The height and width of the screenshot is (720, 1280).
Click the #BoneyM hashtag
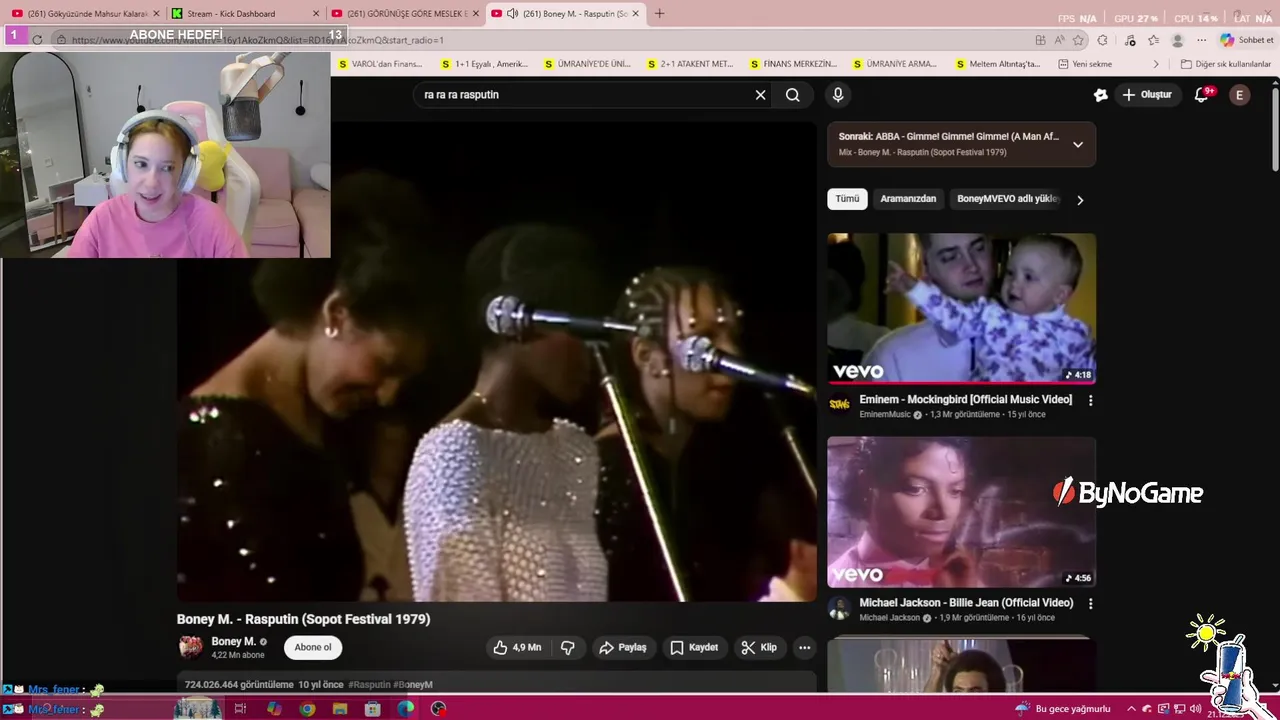(413, 685)
